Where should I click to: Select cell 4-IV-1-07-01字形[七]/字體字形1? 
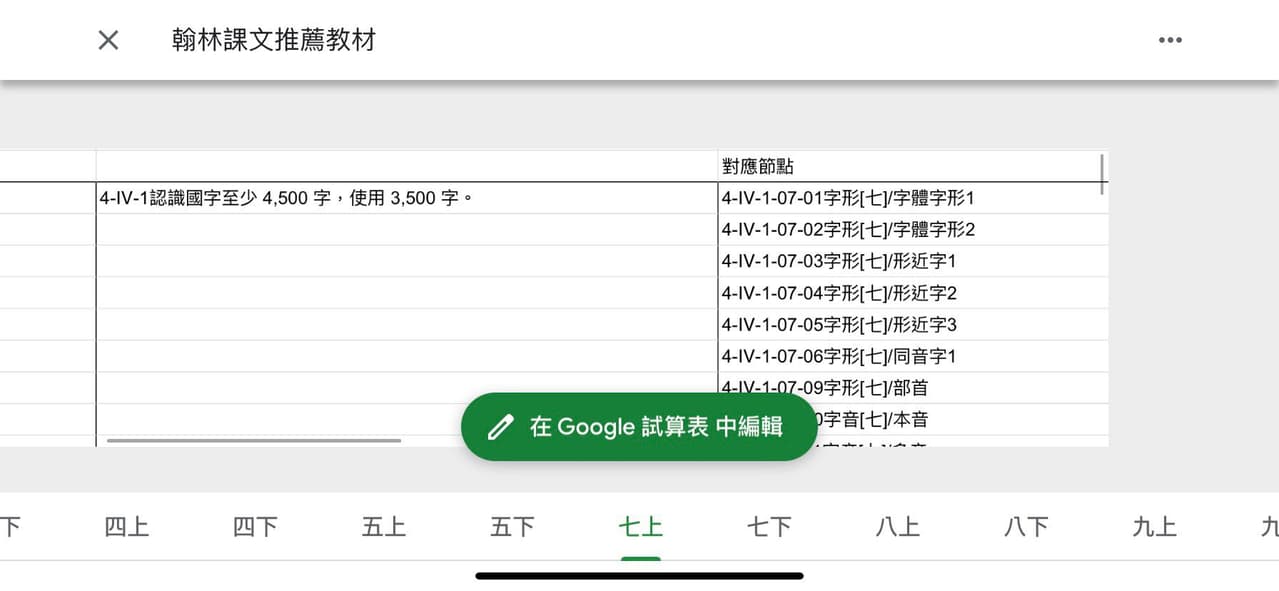pos(912,198)
